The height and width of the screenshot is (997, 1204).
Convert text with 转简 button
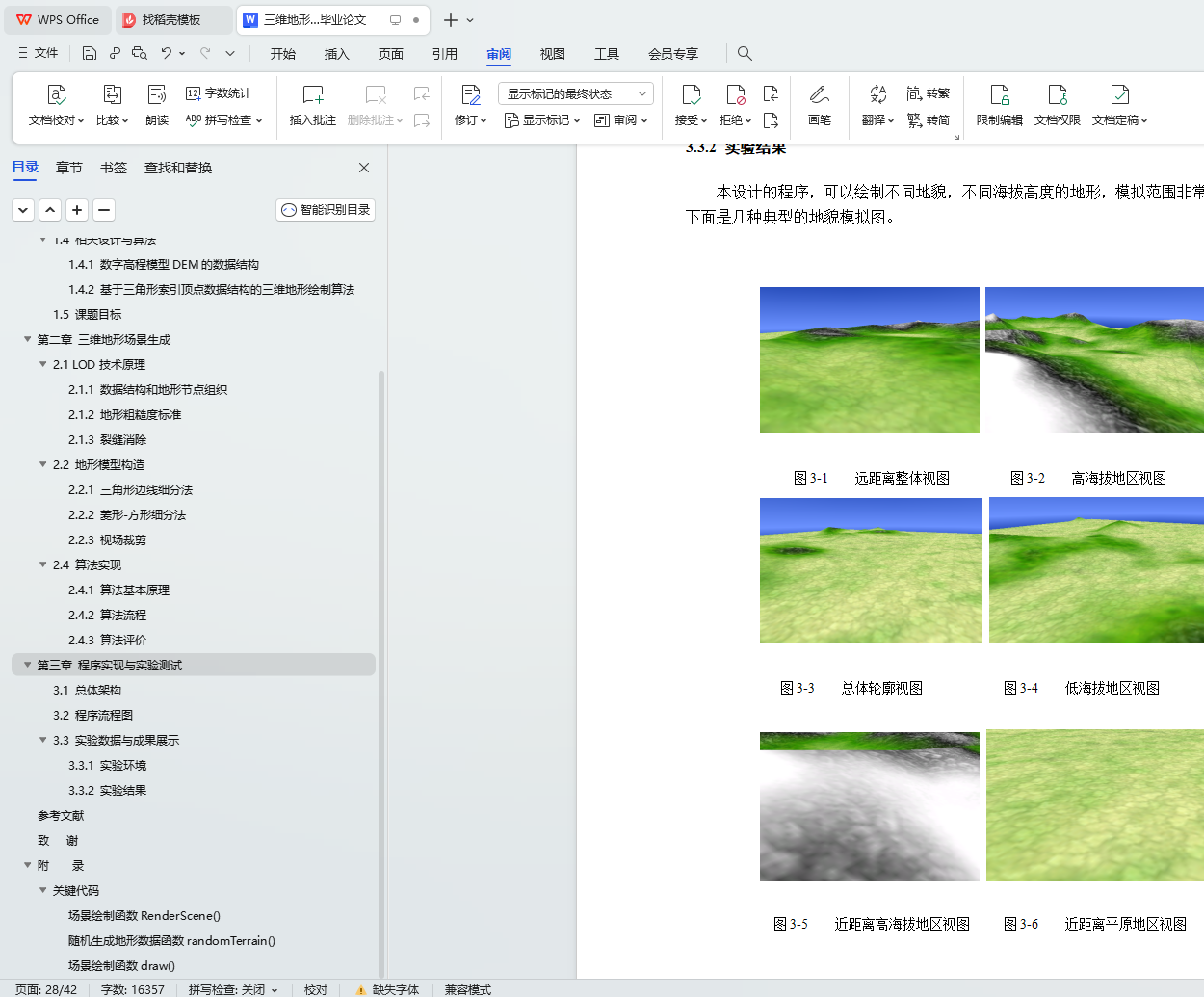[x=929, y=120]
